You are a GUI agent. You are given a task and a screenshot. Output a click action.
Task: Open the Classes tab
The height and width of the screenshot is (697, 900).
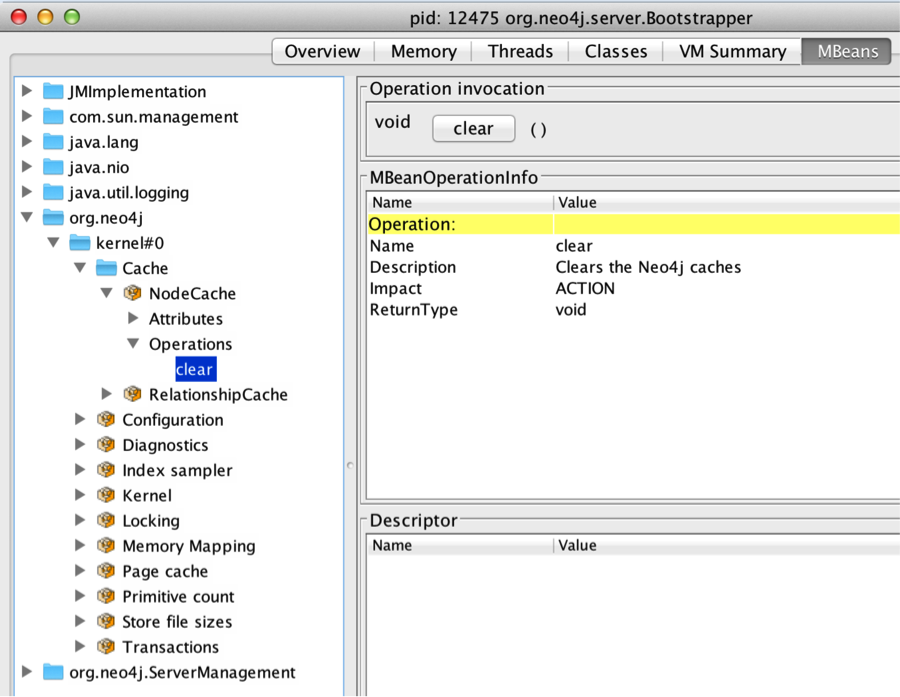616,52
